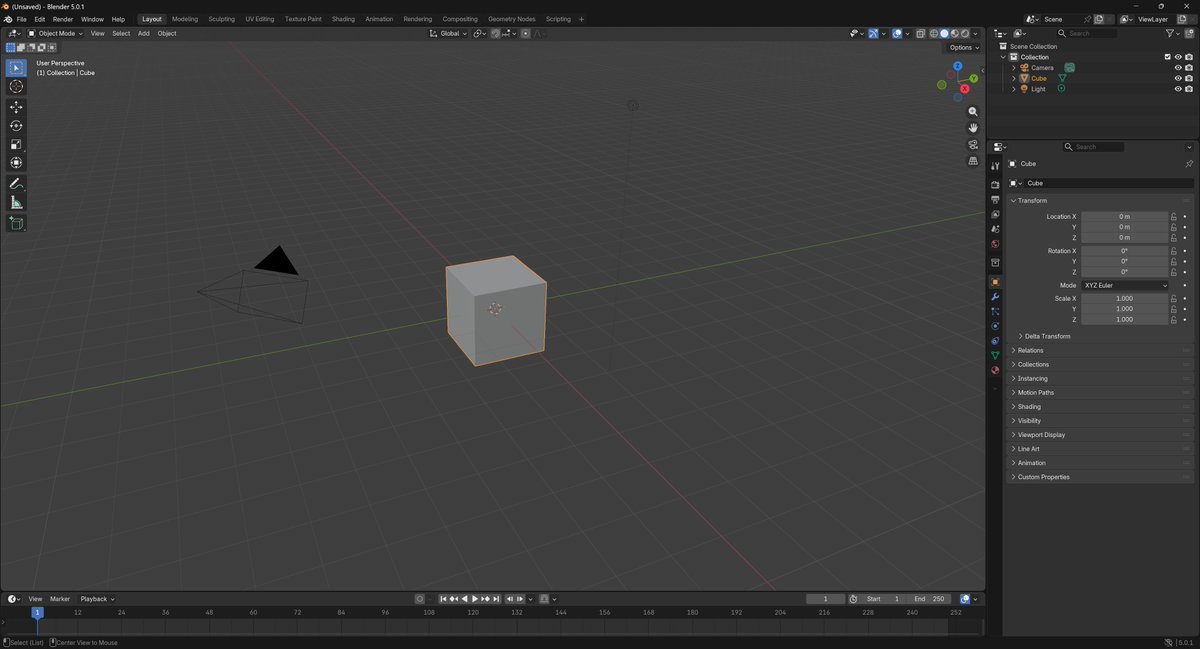
Task: Expand the Camera outliner item
Action: (x=1014, y=68)
